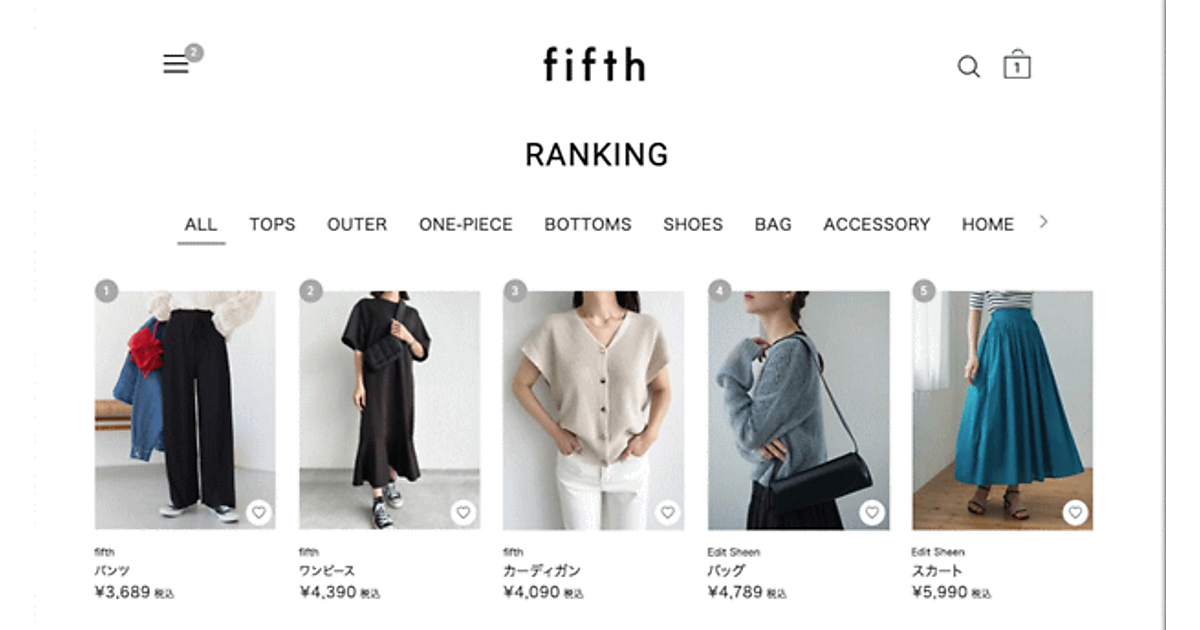Open the hamburger menu icon

point(176,65)
